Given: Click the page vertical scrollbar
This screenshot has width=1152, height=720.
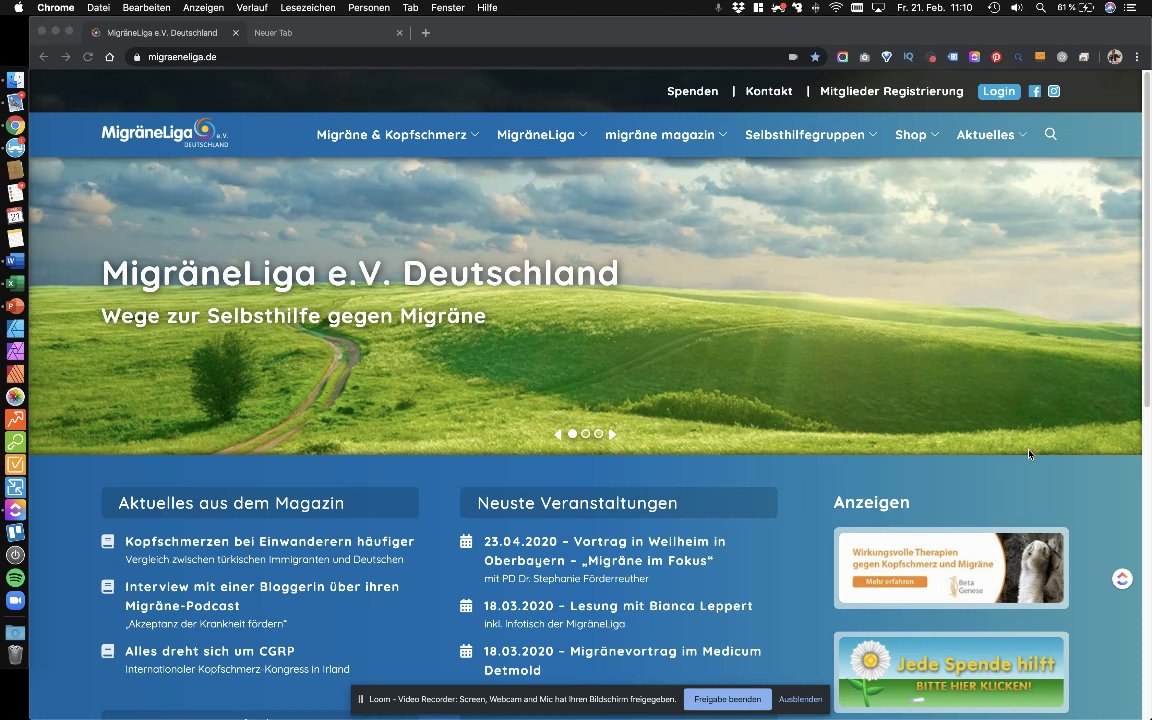Looking at the screenshot, I should tap(1147, 239).
